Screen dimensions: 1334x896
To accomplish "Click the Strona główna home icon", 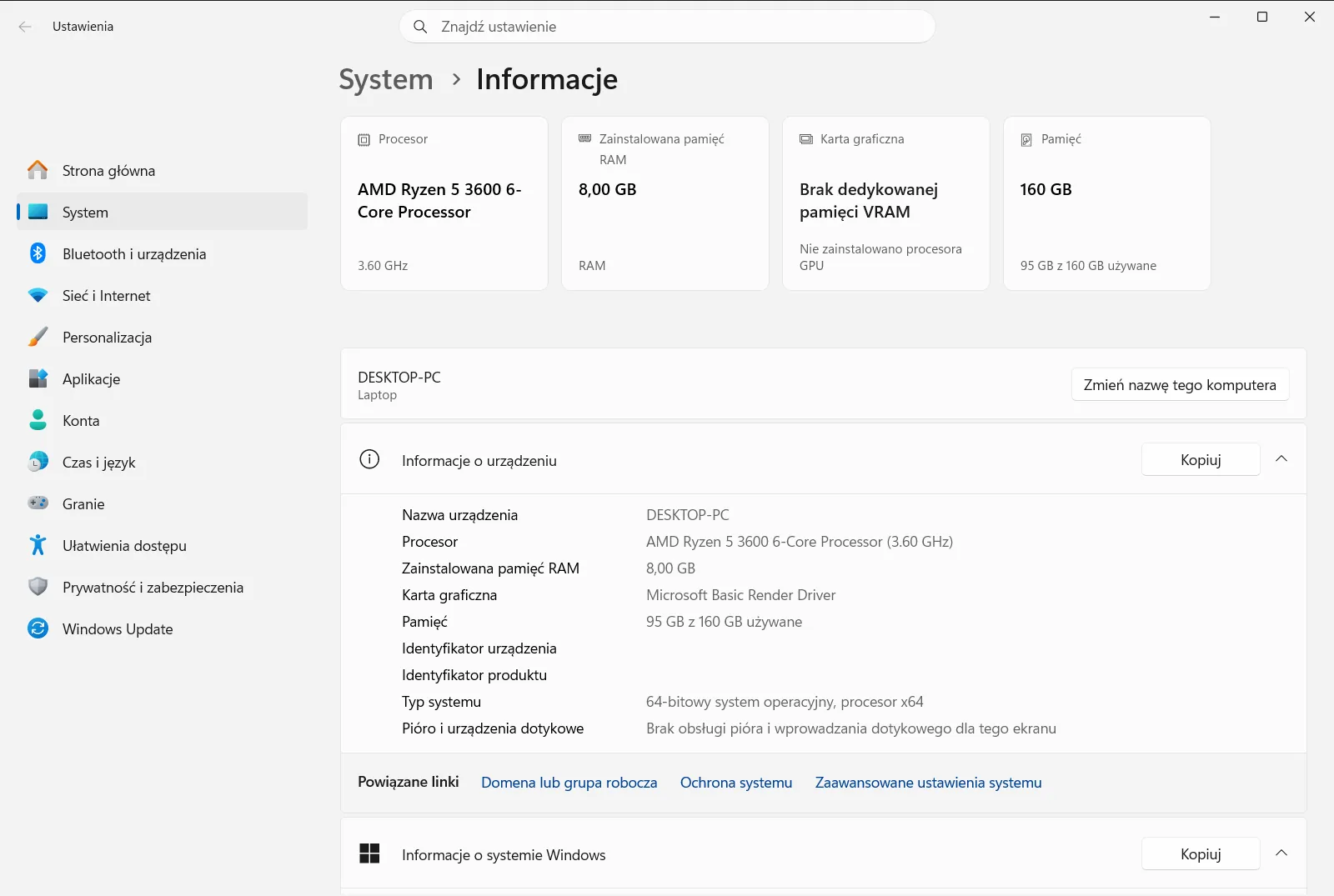I will tap(38, 170).
